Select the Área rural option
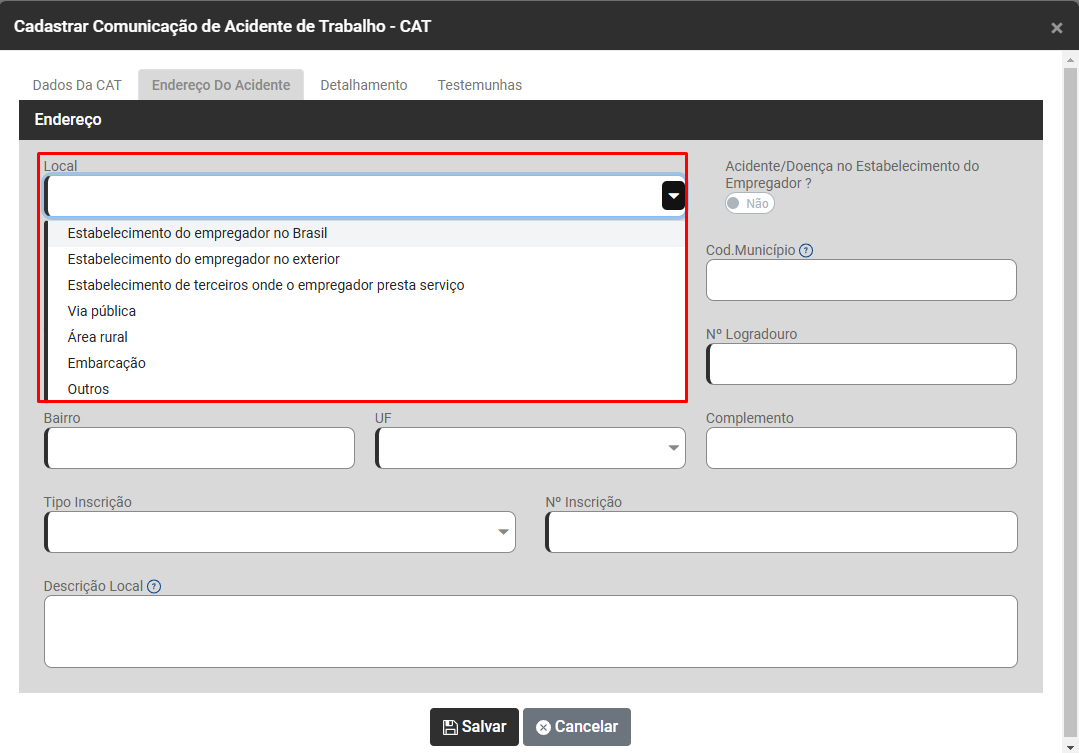 (366, 337)
